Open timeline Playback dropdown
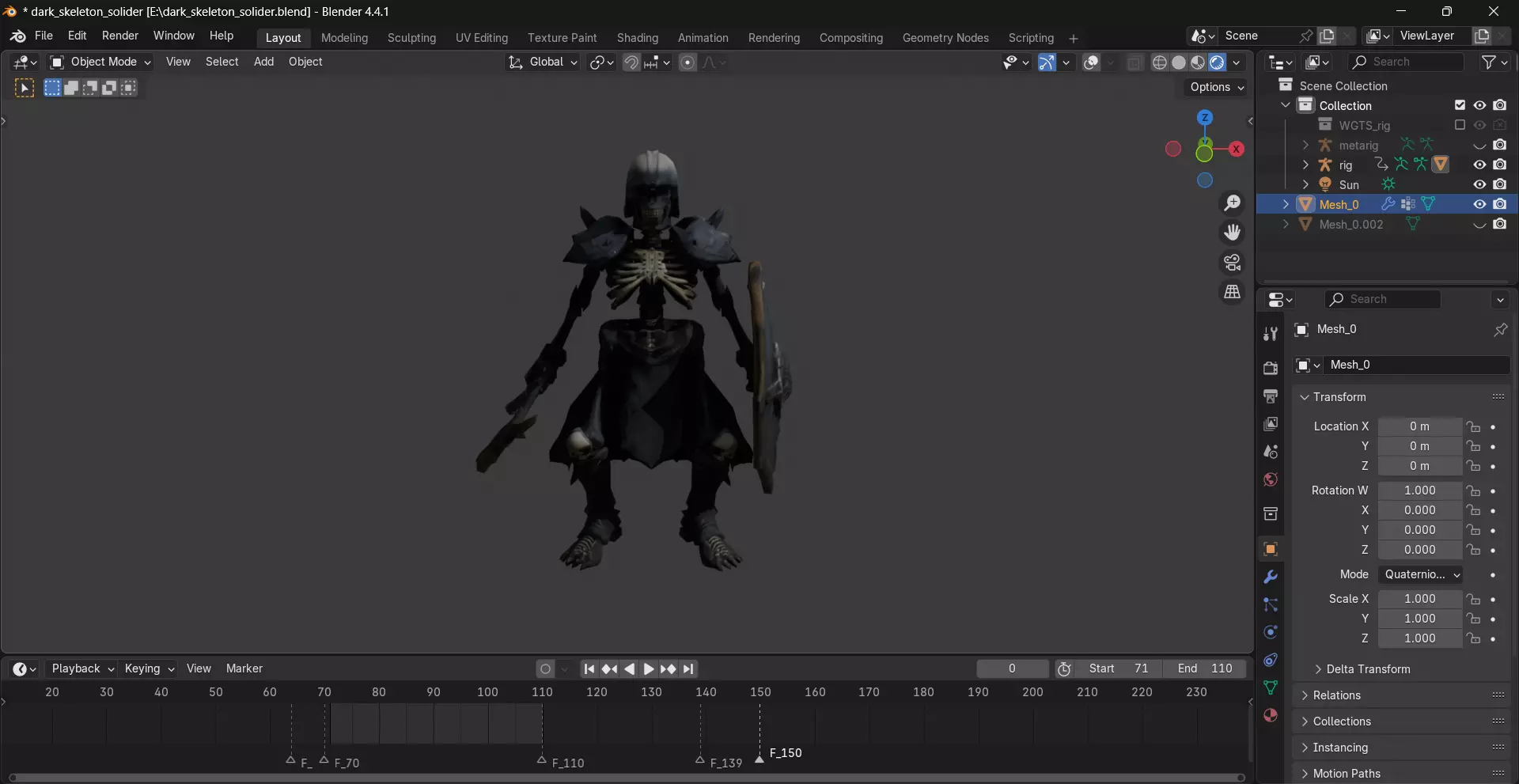Screen dimensions: 1519x784 pos(82,668)
